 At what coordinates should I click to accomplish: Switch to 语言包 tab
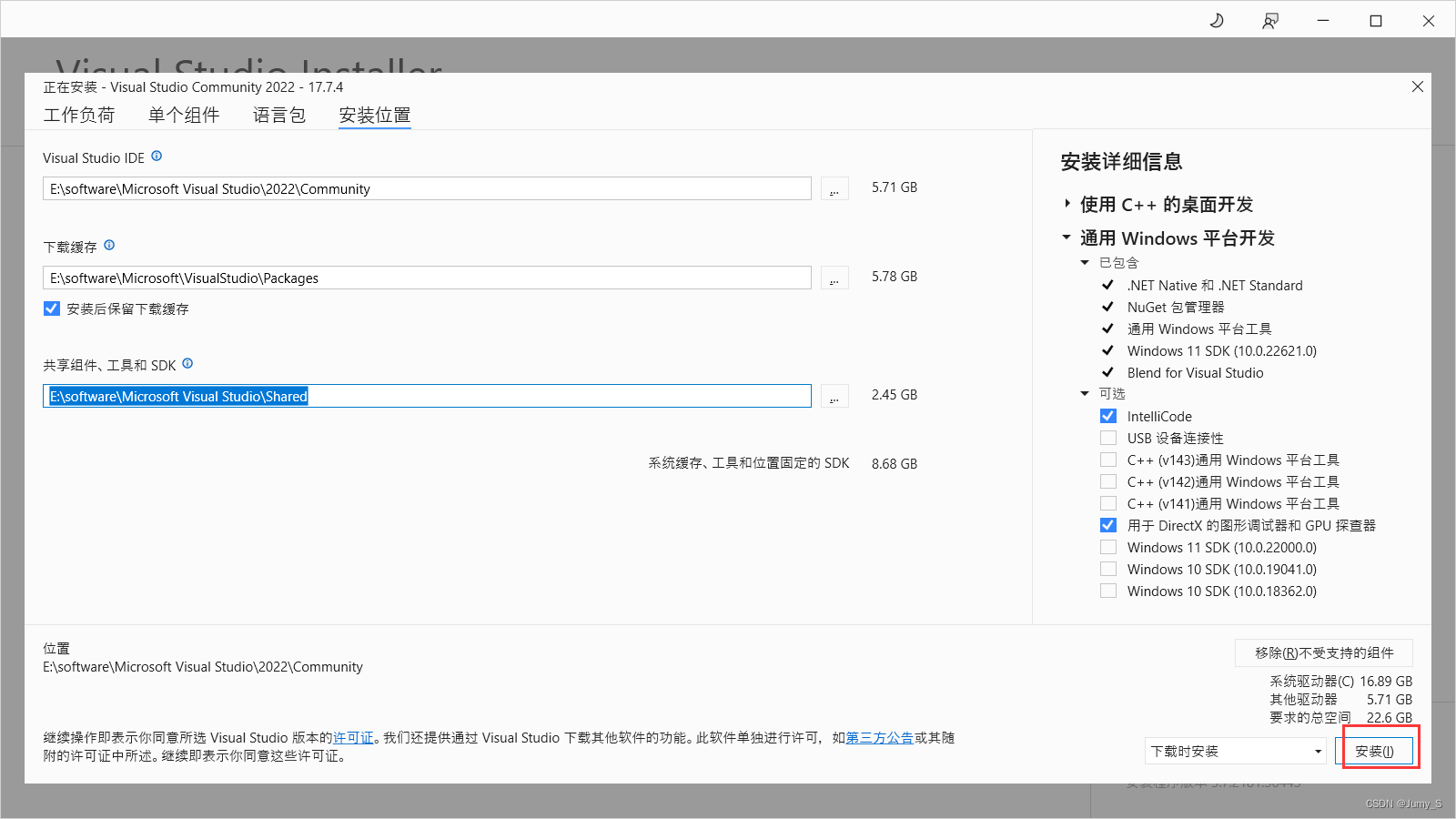279,115
